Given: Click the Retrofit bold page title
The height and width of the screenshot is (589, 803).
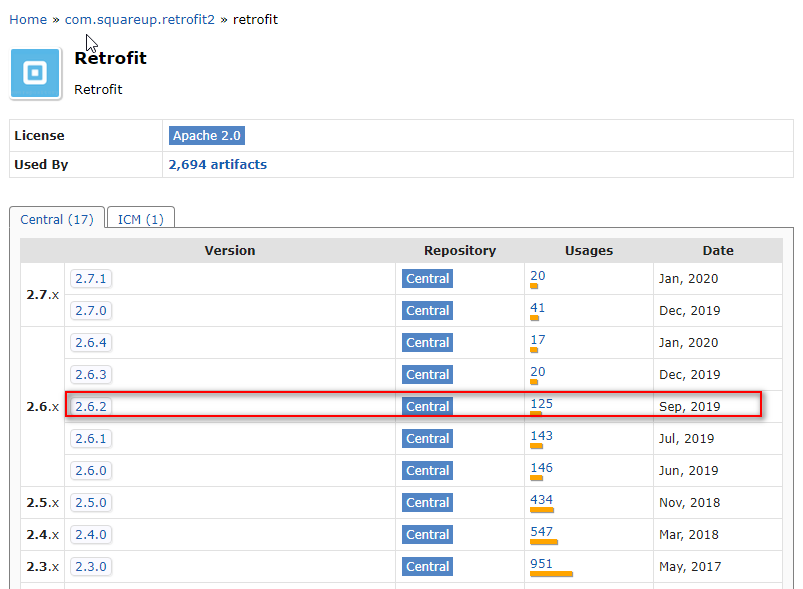Looking at the screenshot, I should 111,58.
